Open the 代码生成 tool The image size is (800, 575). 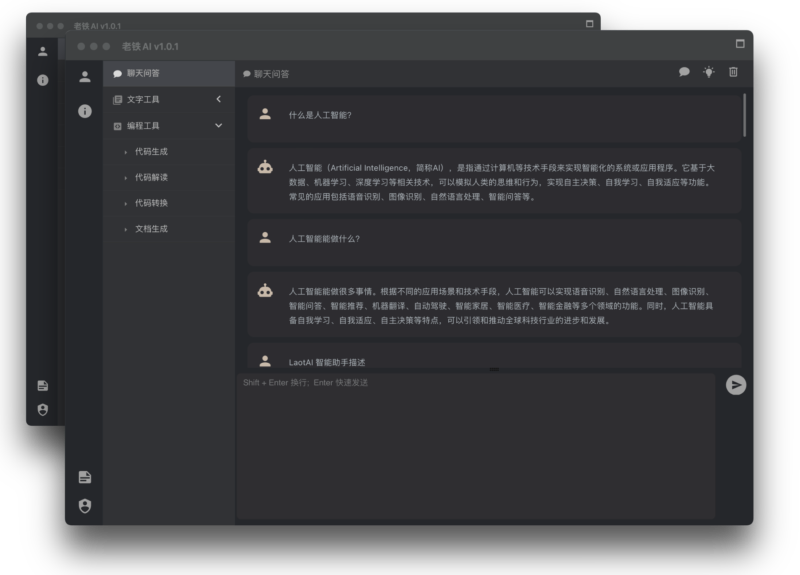[x=151, y=152]
